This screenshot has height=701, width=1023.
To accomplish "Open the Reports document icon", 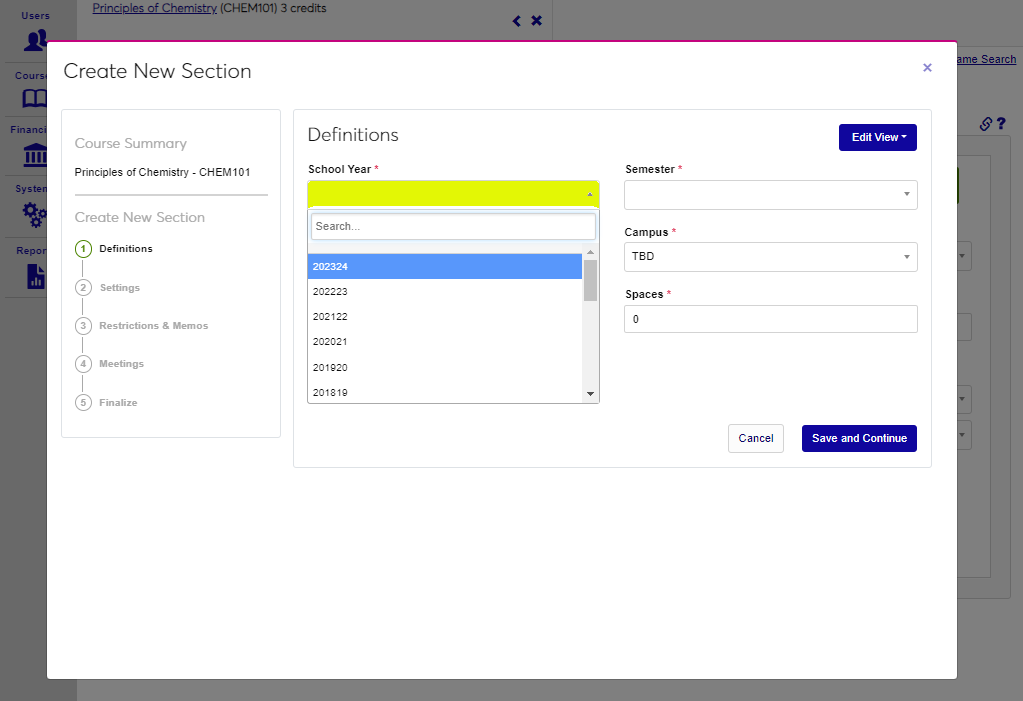I will (x=35, y=275).
